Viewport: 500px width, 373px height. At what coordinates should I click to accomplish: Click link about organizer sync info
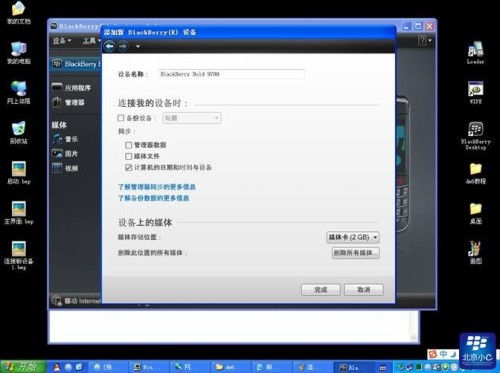pos(157,187)
